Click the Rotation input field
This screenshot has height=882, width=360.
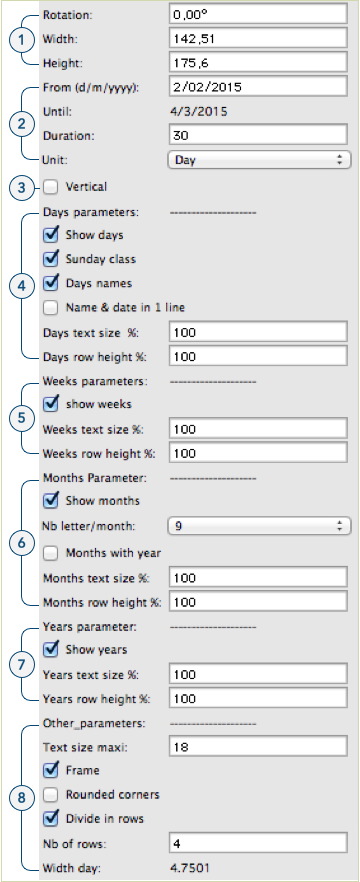[x=258, y=14]
